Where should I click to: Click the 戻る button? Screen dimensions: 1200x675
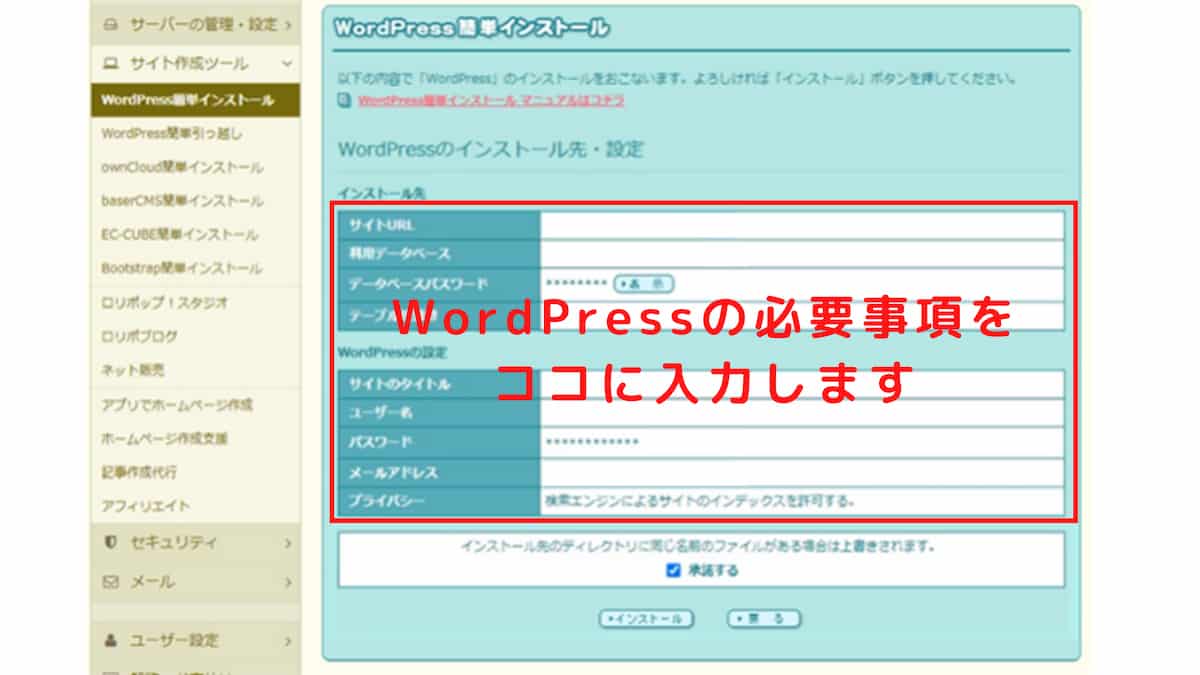tap(764, 619)
